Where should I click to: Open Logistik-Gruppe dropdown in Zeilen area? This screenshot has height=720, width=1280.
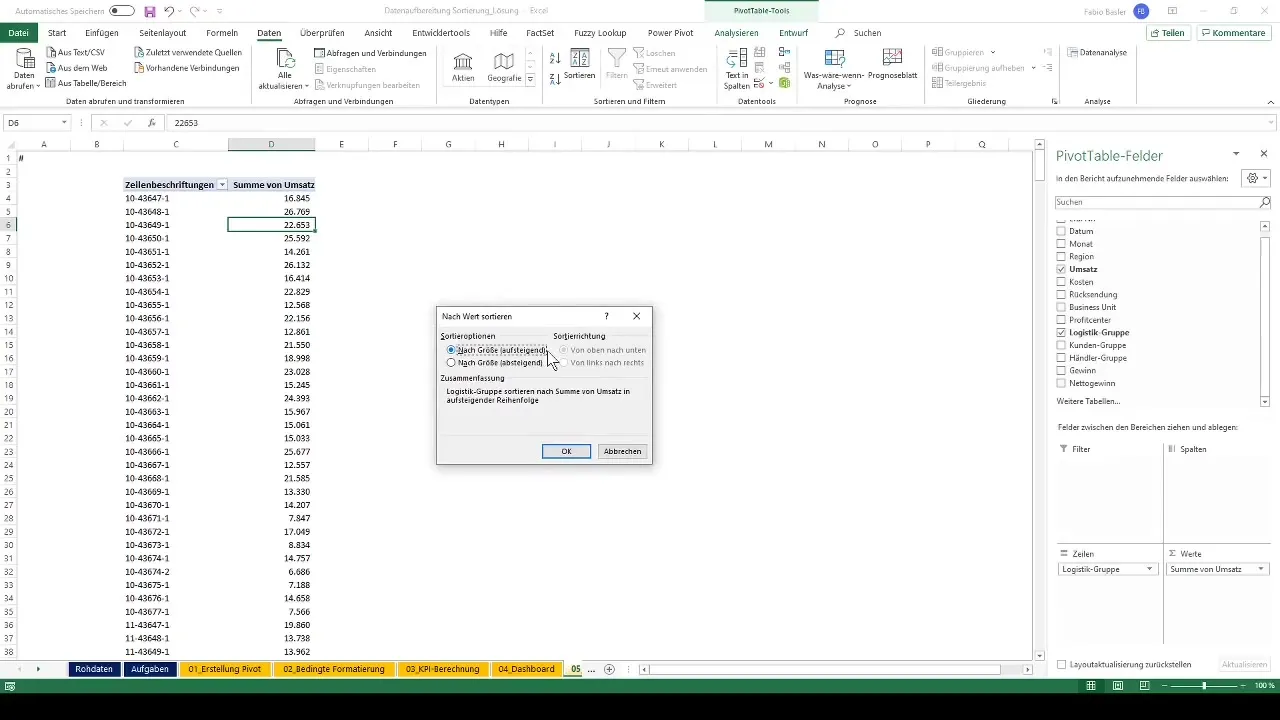1150,569
